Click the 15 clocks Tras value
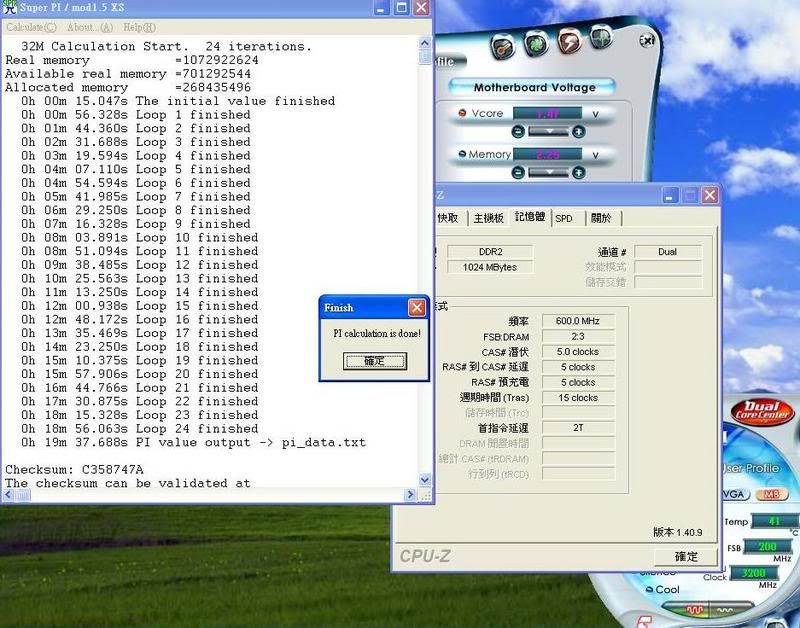This screenshot has height=628, width=800. click(578, 397)
